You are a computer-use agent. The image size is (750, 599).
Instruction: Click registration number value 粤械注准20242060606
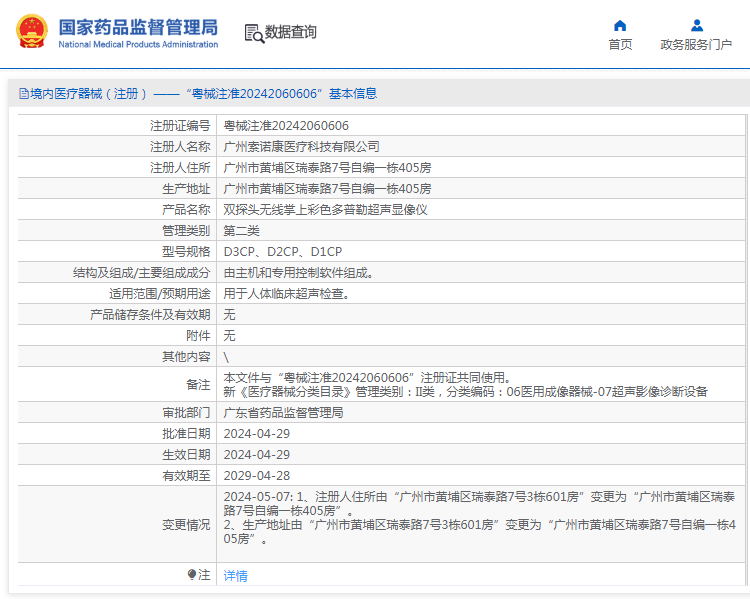coord(286,126)
